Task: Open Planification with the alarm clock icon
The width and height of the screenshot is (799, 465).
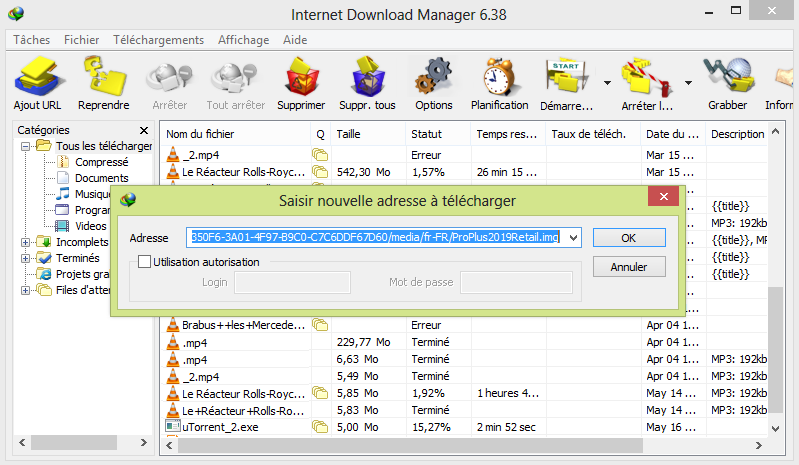Action: [499, 77]
